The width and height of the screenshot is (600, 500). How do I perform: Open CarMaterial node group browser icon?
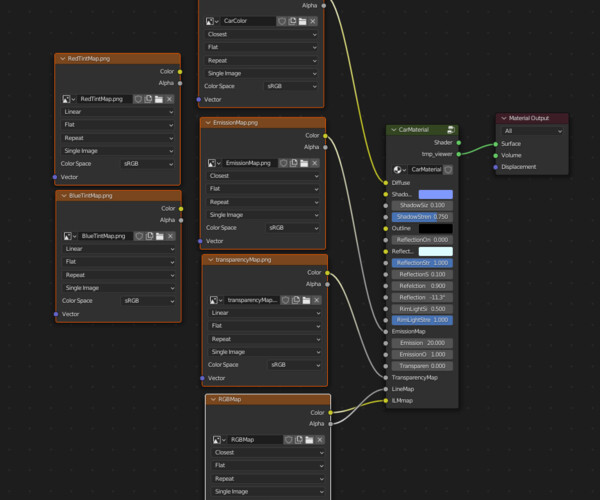coord(399,170)
